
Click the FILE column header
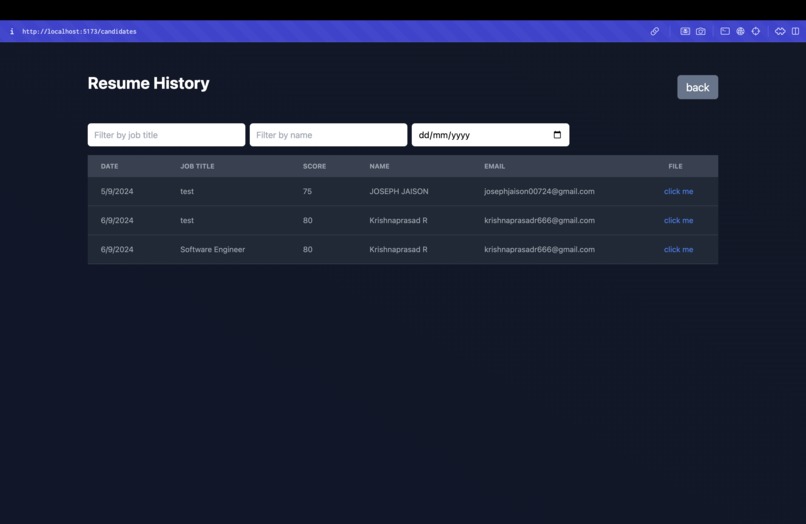point(675,166)
